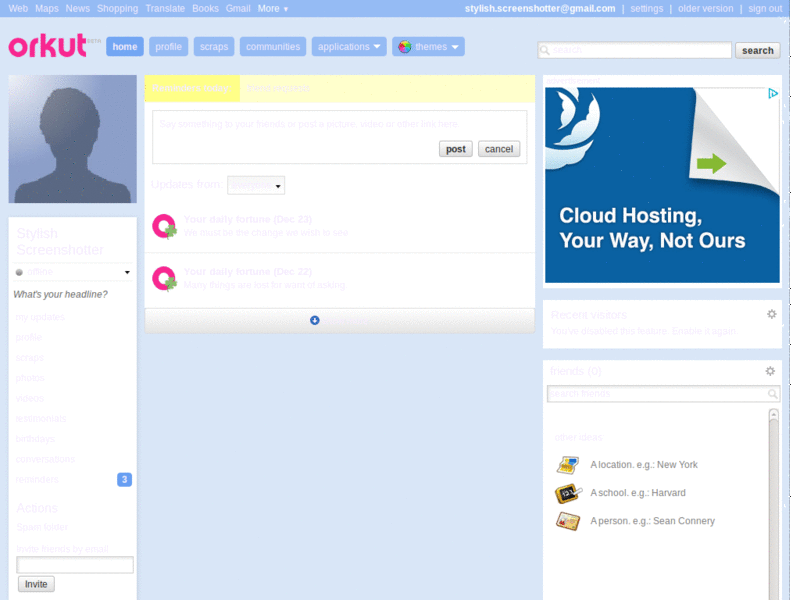Click the magnifier icon in search friends
The height and width of the screenshot is (600, 800).
772,393
